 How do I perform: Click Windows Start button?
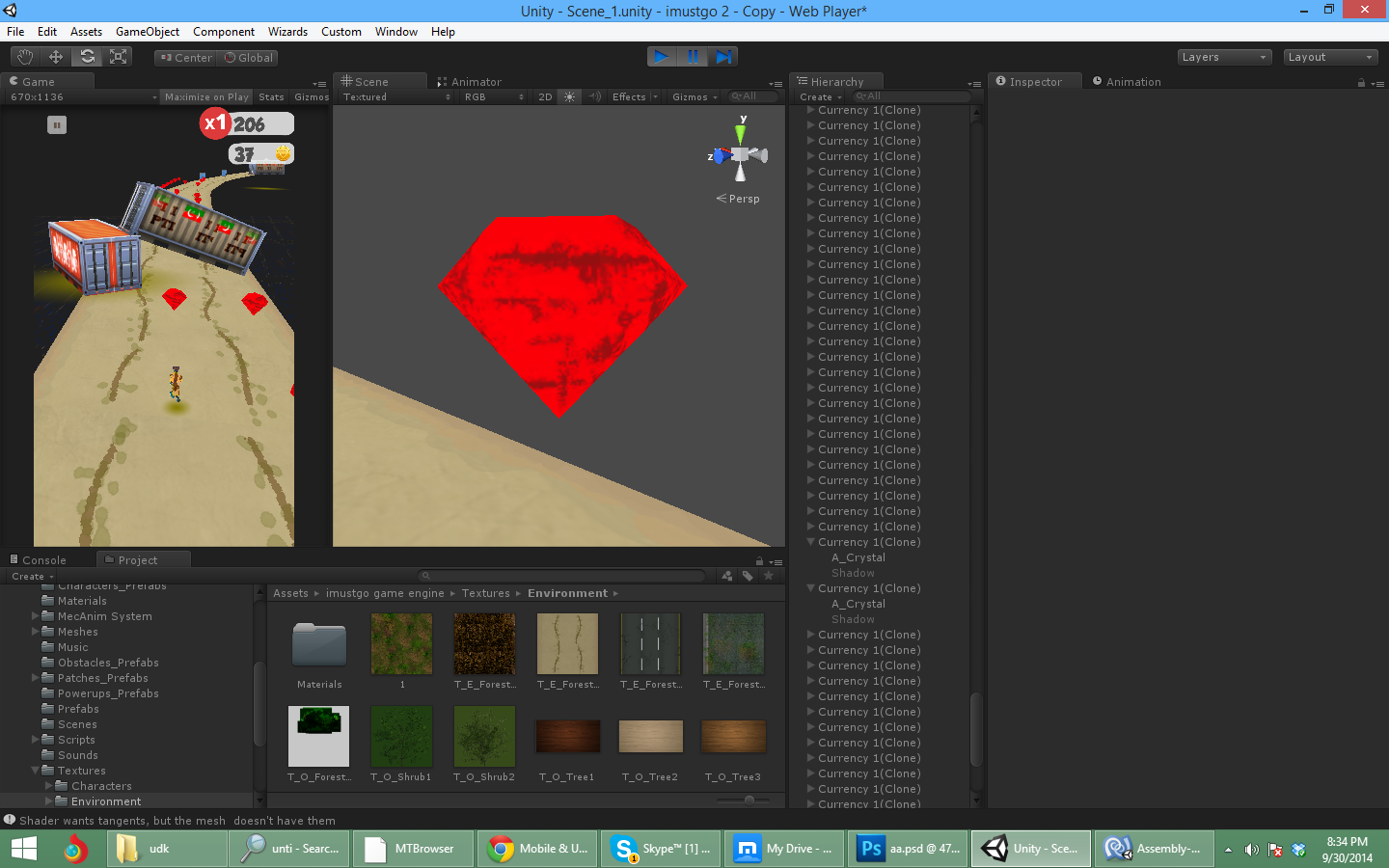[23, 849]
